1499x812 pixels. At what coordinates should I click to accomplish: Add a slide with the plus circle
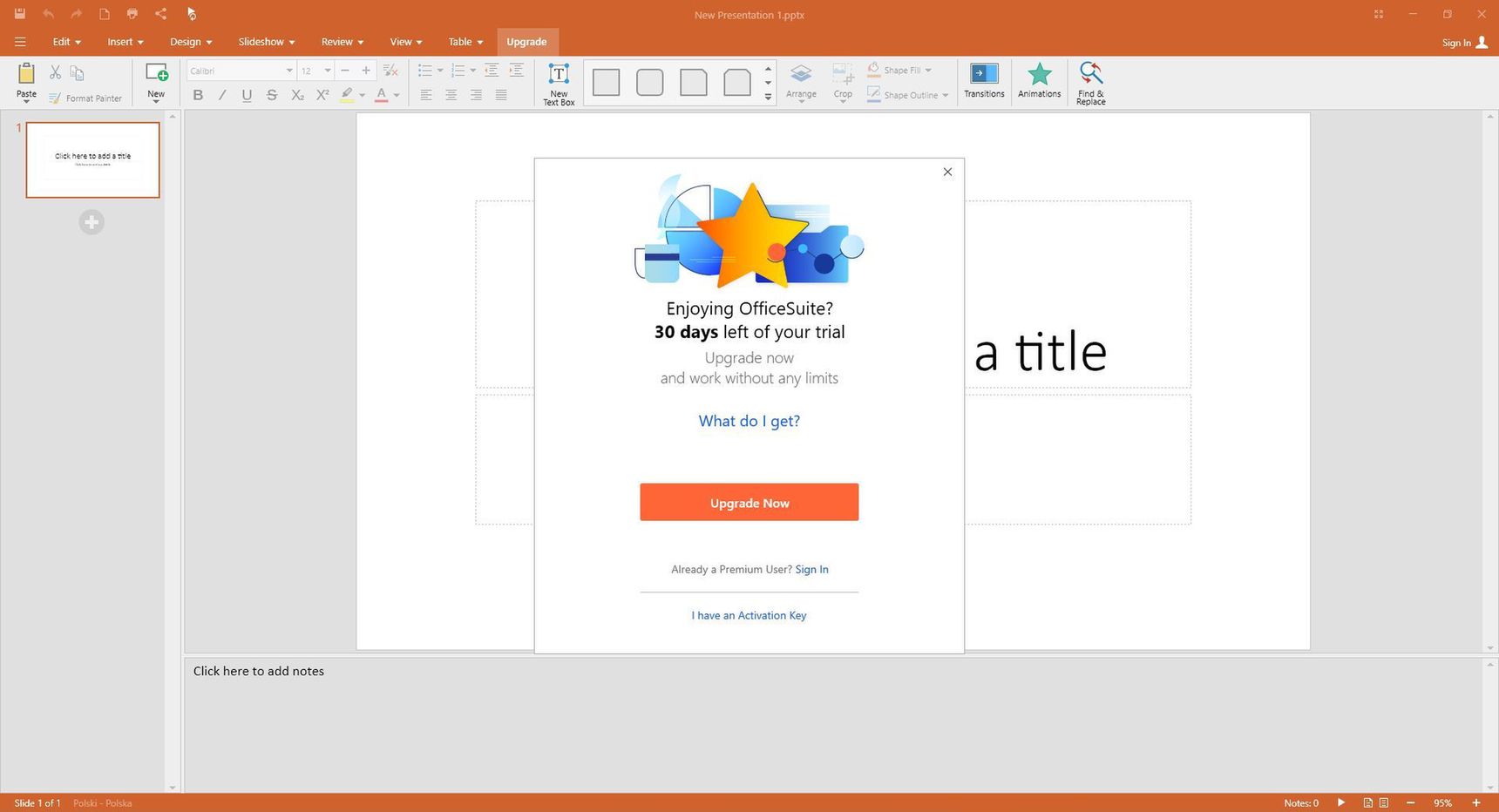(92, 222)
